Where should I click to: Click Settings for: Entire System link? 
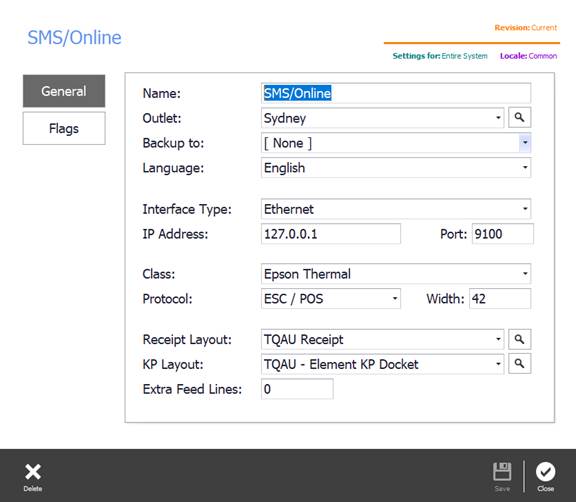point(440,56)
